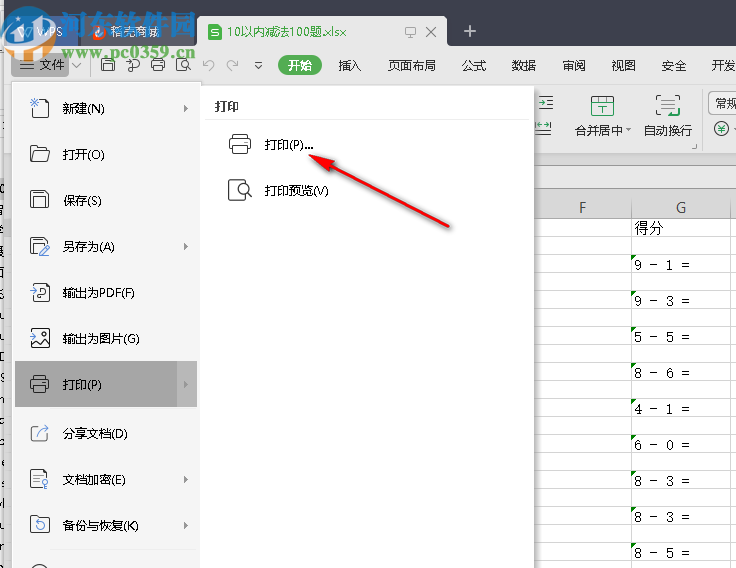736x568 pixels.
Task: Expand the 新建(N) submenu arrow
Action: (186, 108)
